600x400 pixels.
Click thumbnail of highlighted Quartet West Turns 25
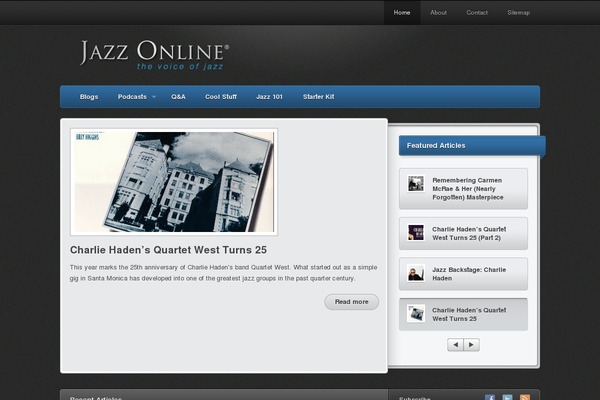[x=416, y=314]
